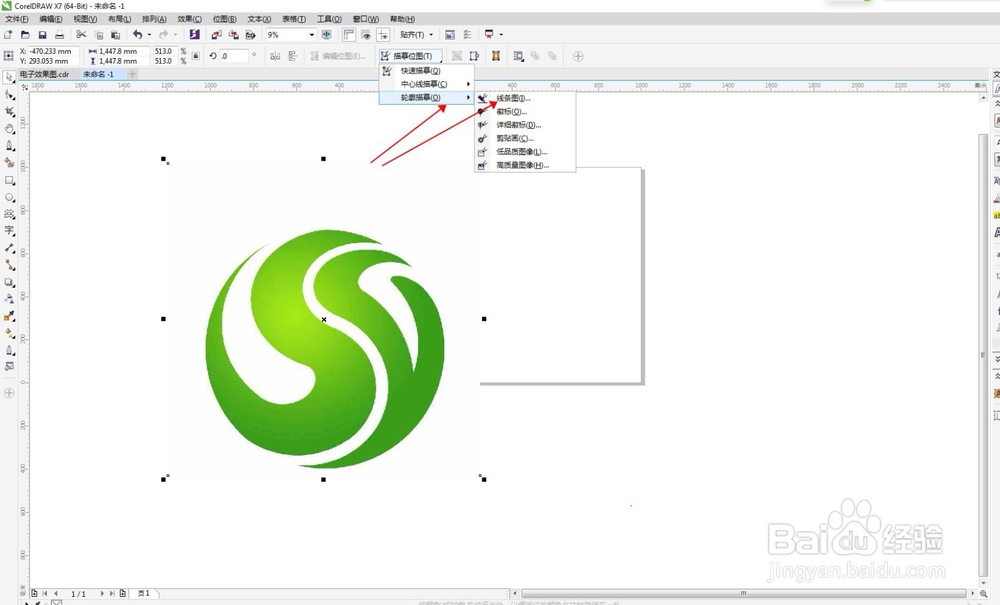Image resolution: width=1000 pixels, height=605 pixels.
Task: Select the Ellipse tool
Action: click(10, 198)
